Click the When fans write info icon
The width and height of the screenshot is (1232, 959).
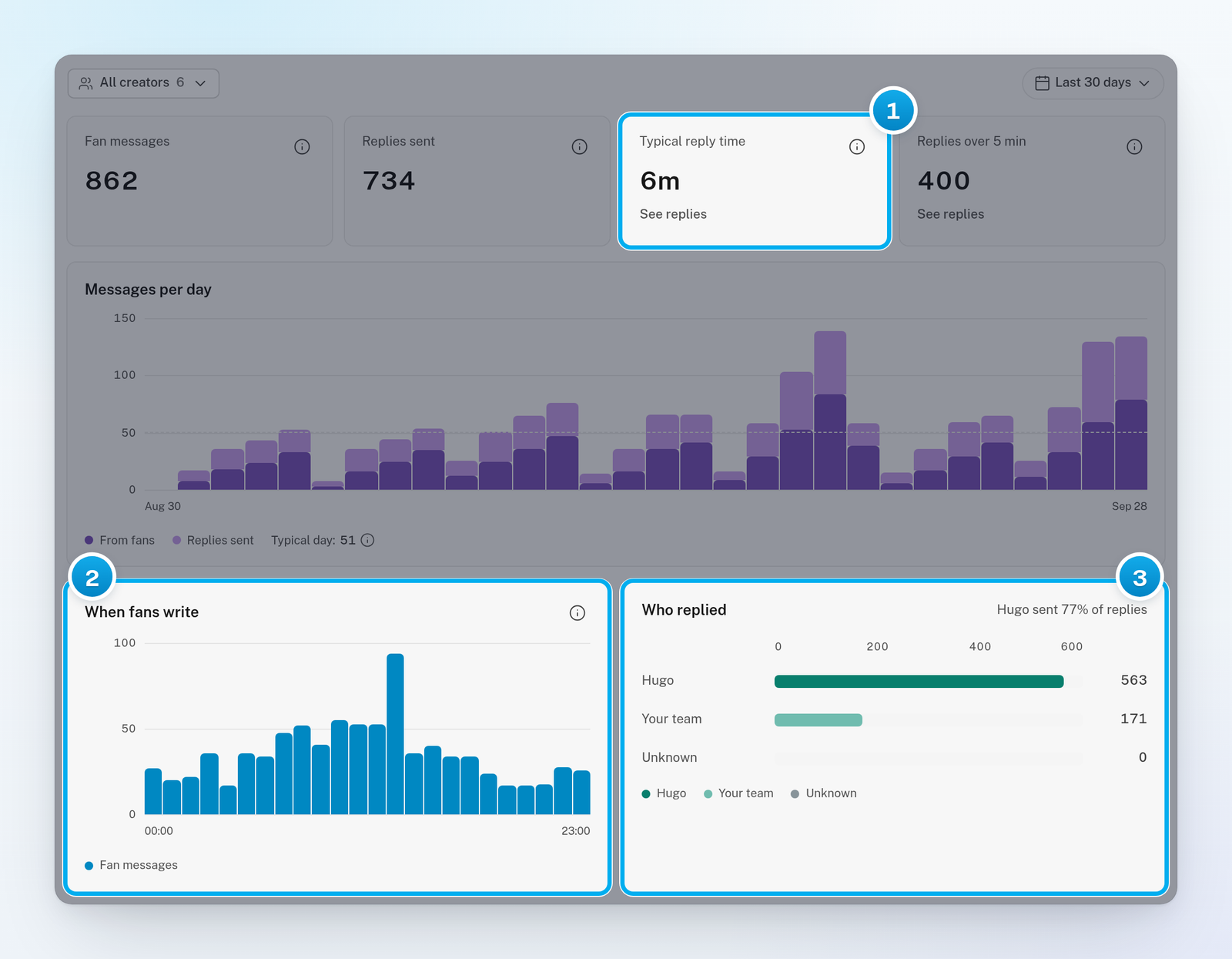(577, 612)
